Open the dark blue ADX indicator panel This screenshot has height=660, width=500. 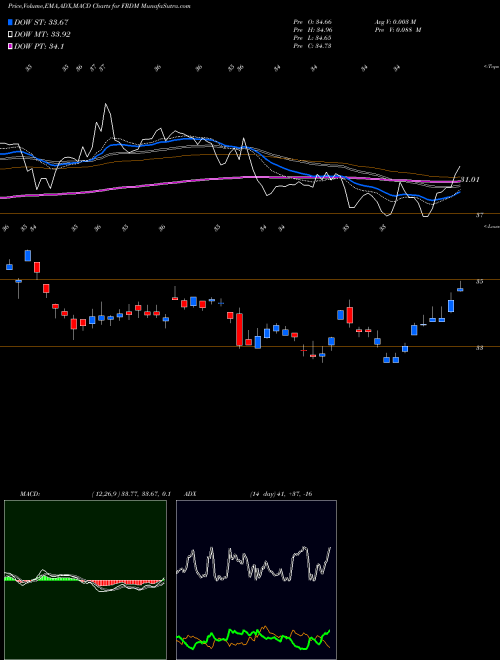click(256, 580)
